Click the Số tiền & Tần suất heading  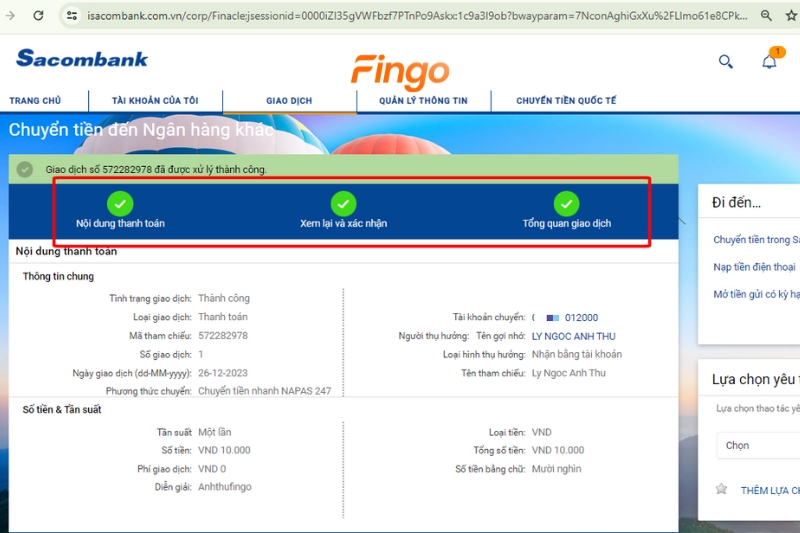coord(62,410)
